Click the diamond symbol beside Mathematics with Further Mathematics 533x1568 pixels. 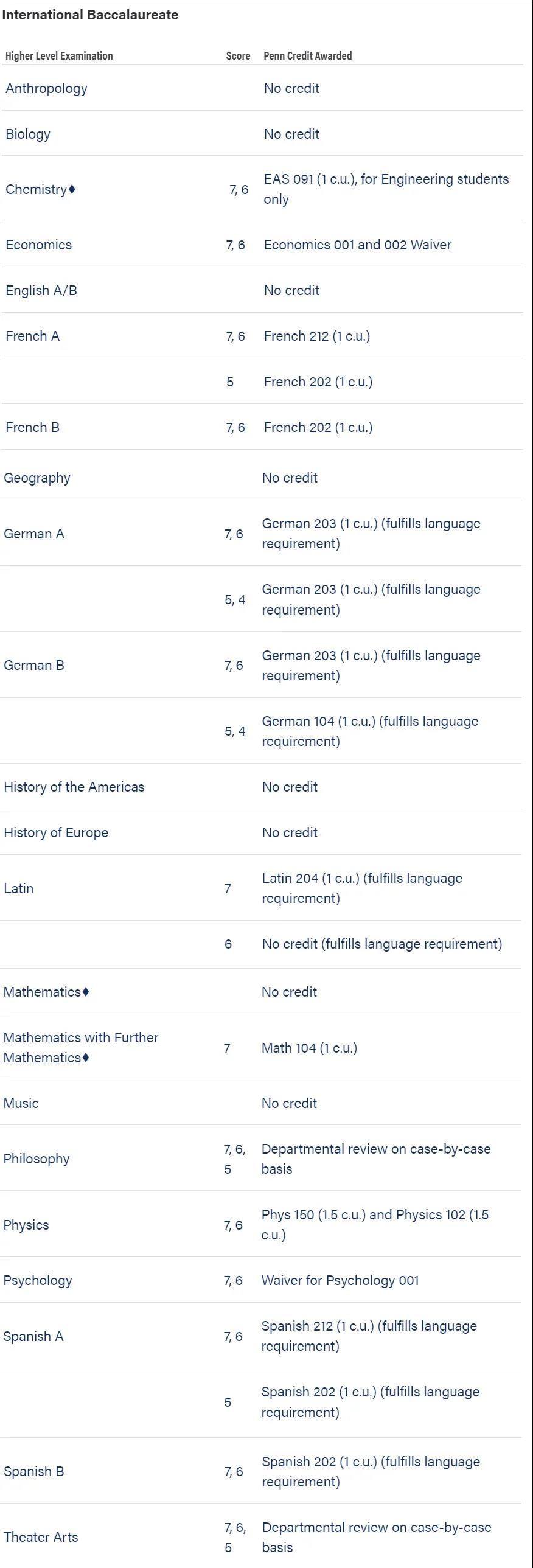point(86,1058)
